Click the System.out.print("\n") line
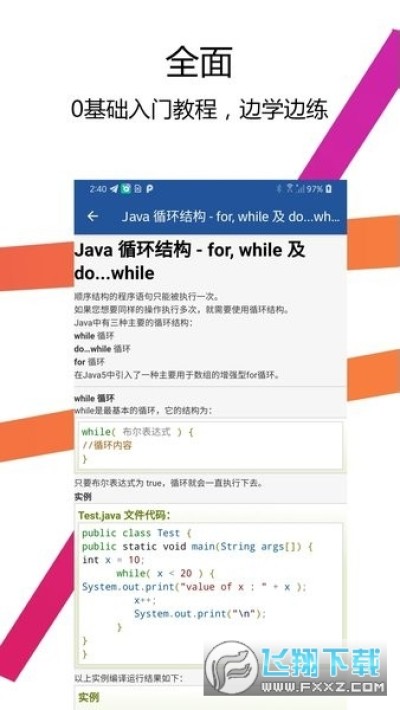 200,614
